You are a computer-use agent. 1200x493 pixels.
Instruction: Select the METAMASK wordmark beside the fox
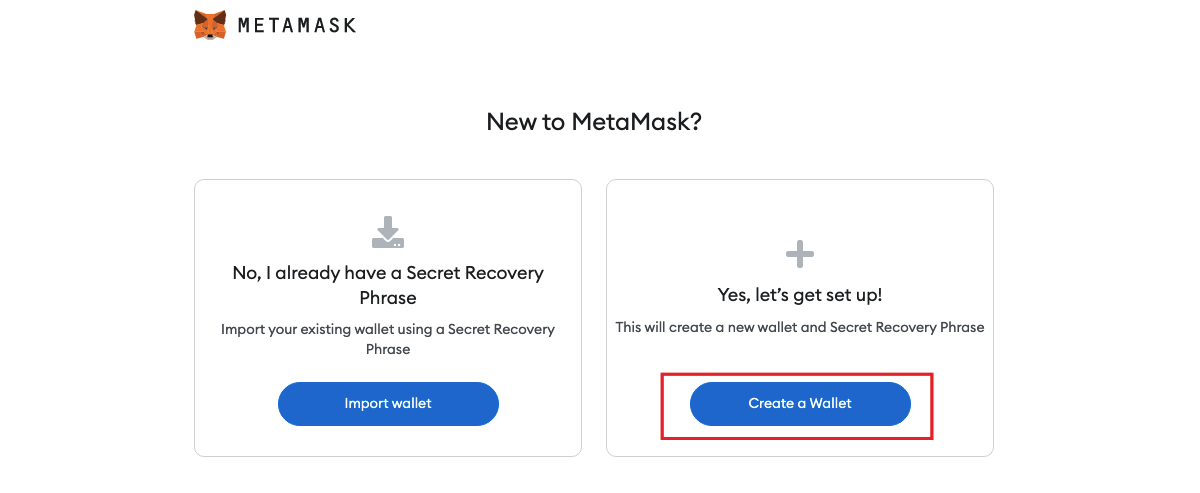pyautogui.click(x=297, y=26)
